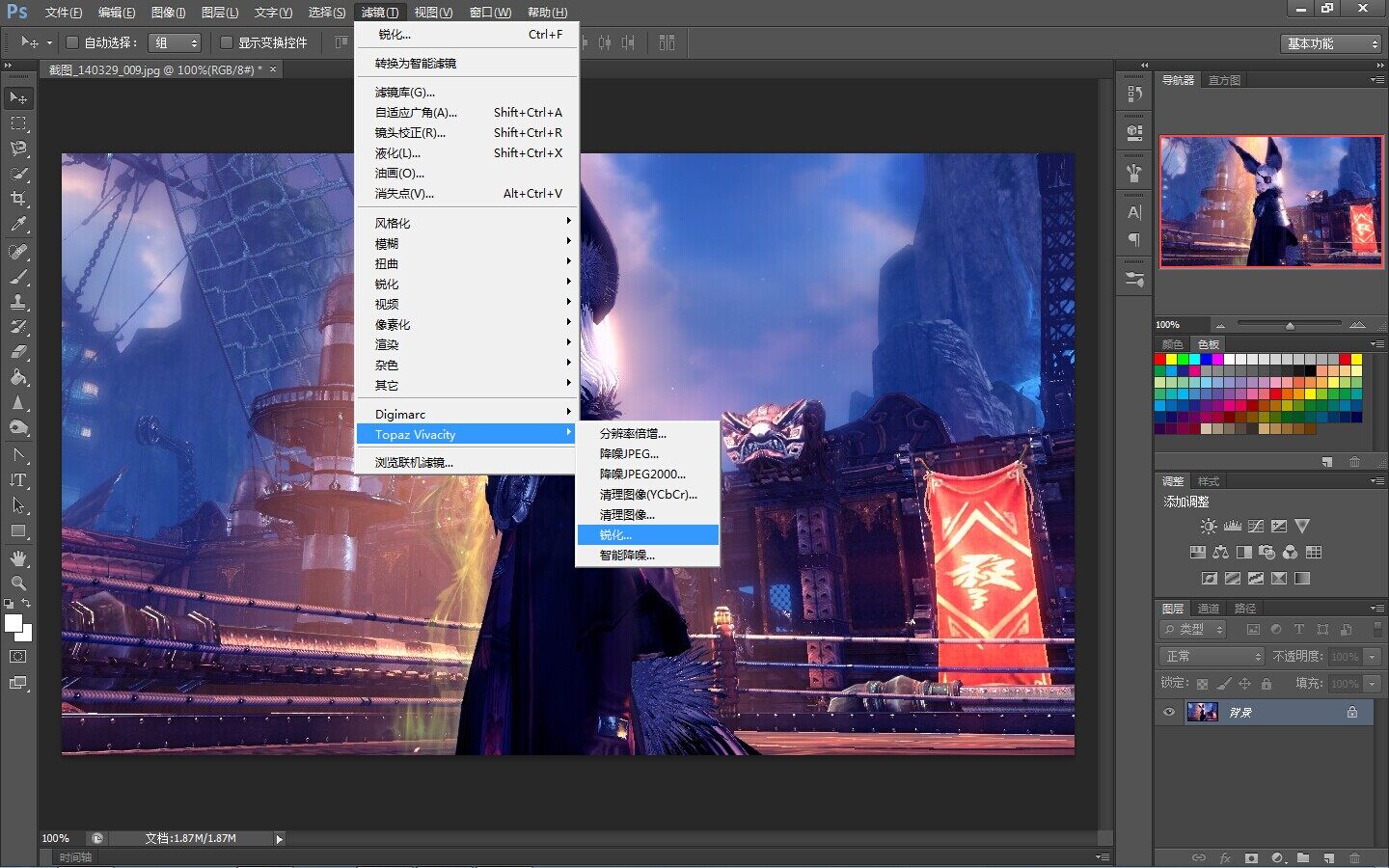Viewport: 1389px width, 868px height.
Task: Open the 不透明度 opacity dropdown arrow
Action: click(x=1373, y=657)
